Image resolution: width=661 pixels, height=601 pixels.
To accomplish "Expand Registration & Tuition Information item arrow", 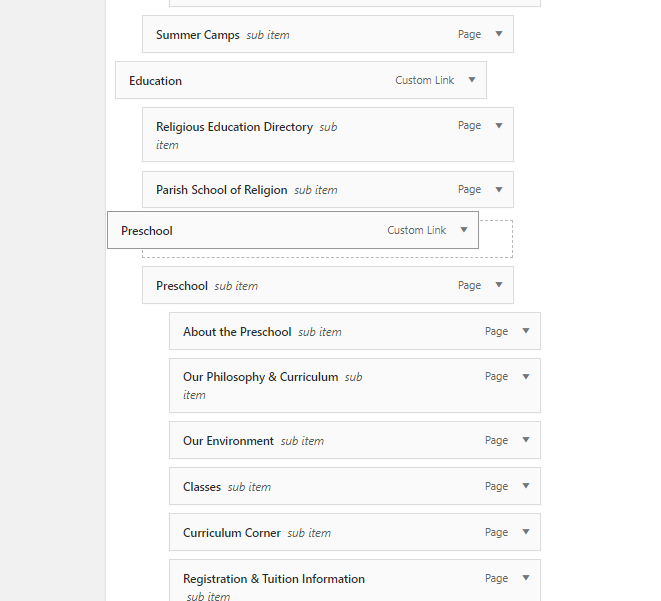I will coord(526,578).
